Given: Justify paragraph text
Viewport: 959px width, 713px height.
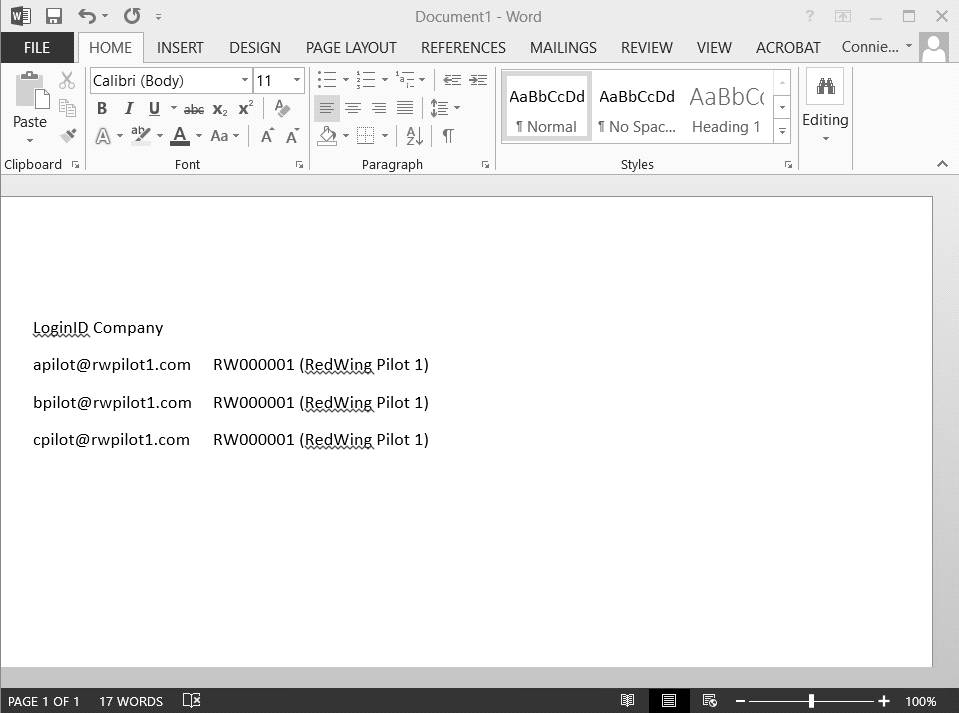Looking at the screenshot, I should [405, 108].
